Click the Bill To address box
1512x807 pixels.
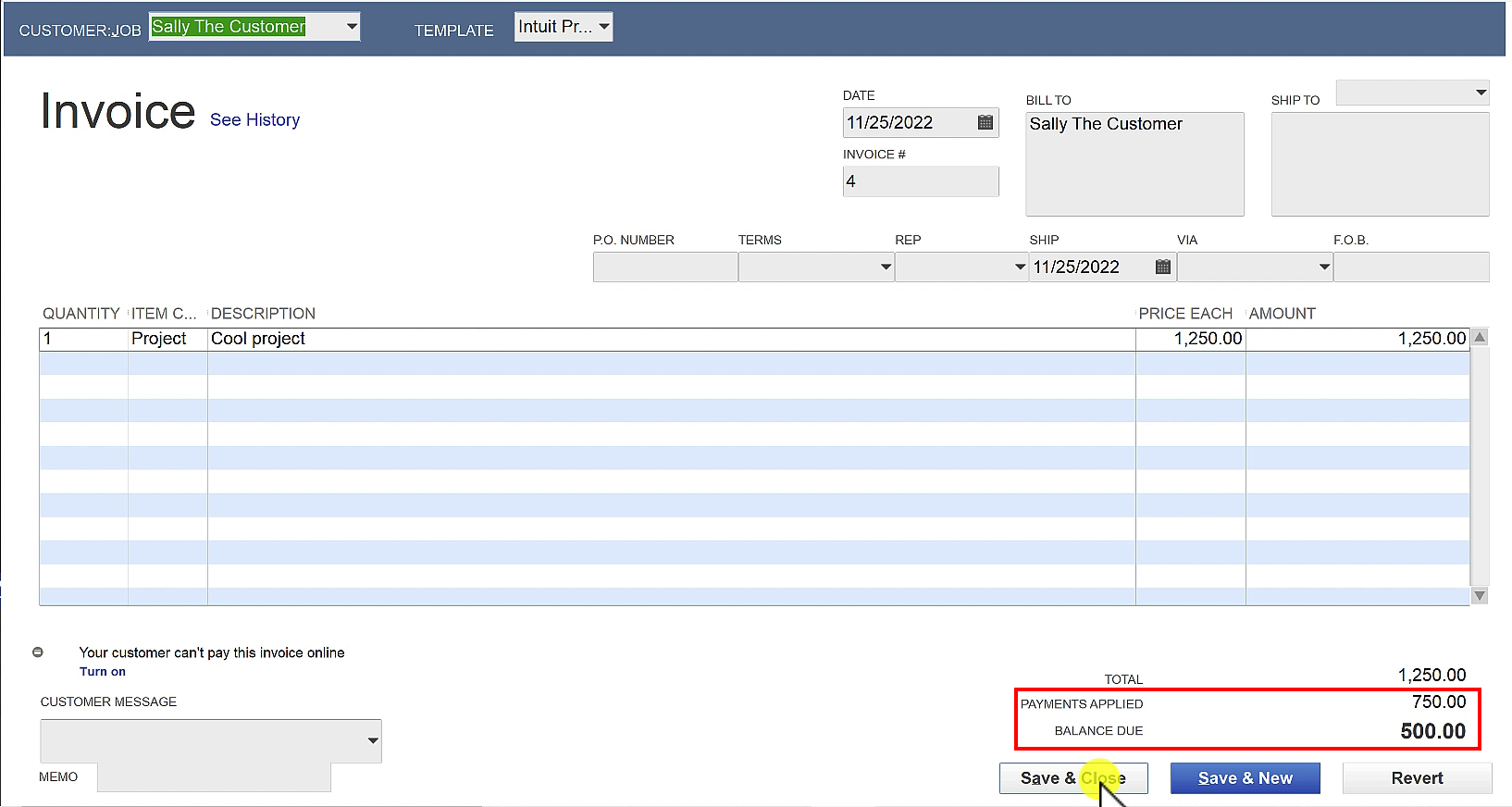(x=1134, y=165)
